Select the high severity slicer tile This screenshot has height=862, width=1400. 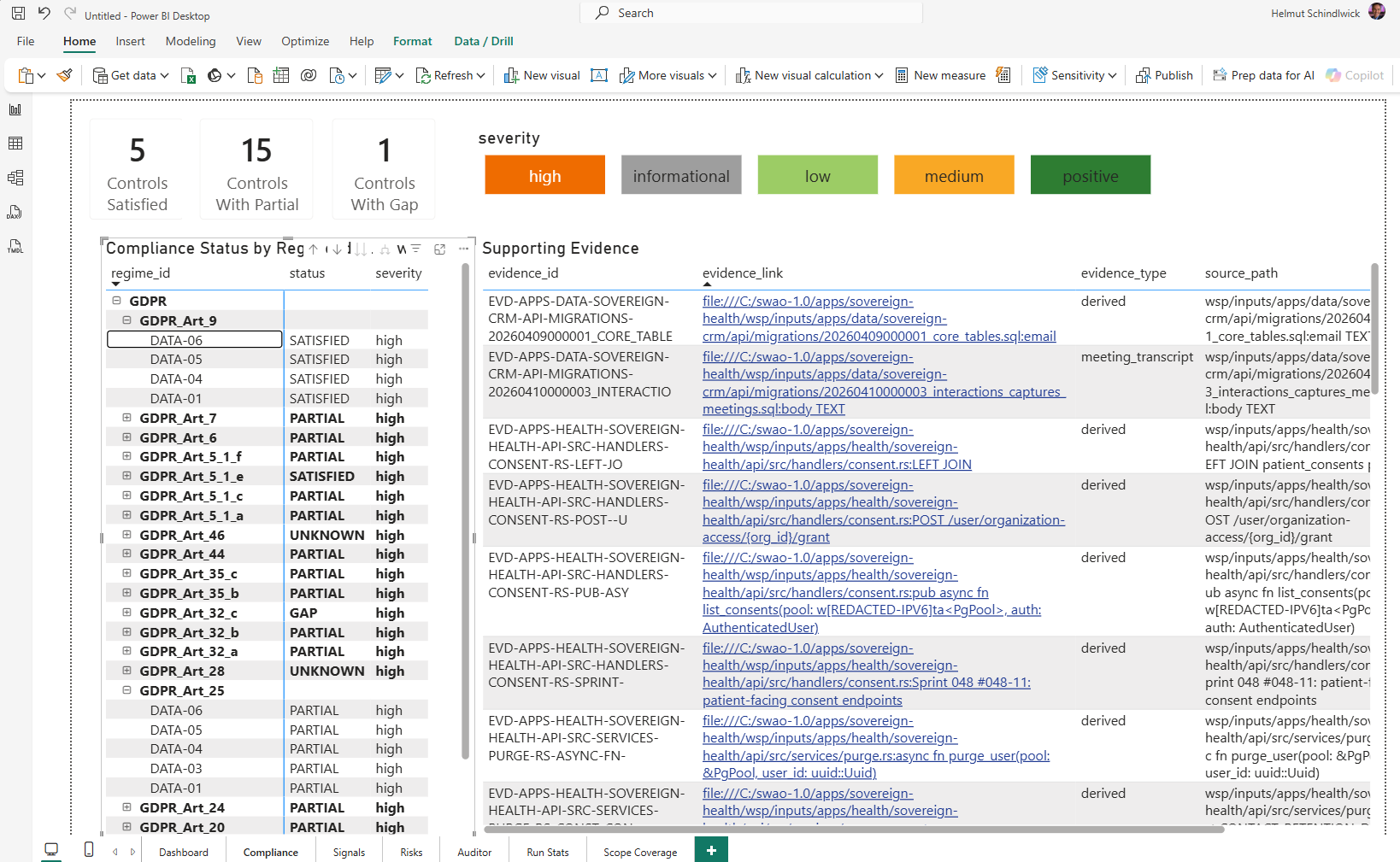tap(545, 175)
